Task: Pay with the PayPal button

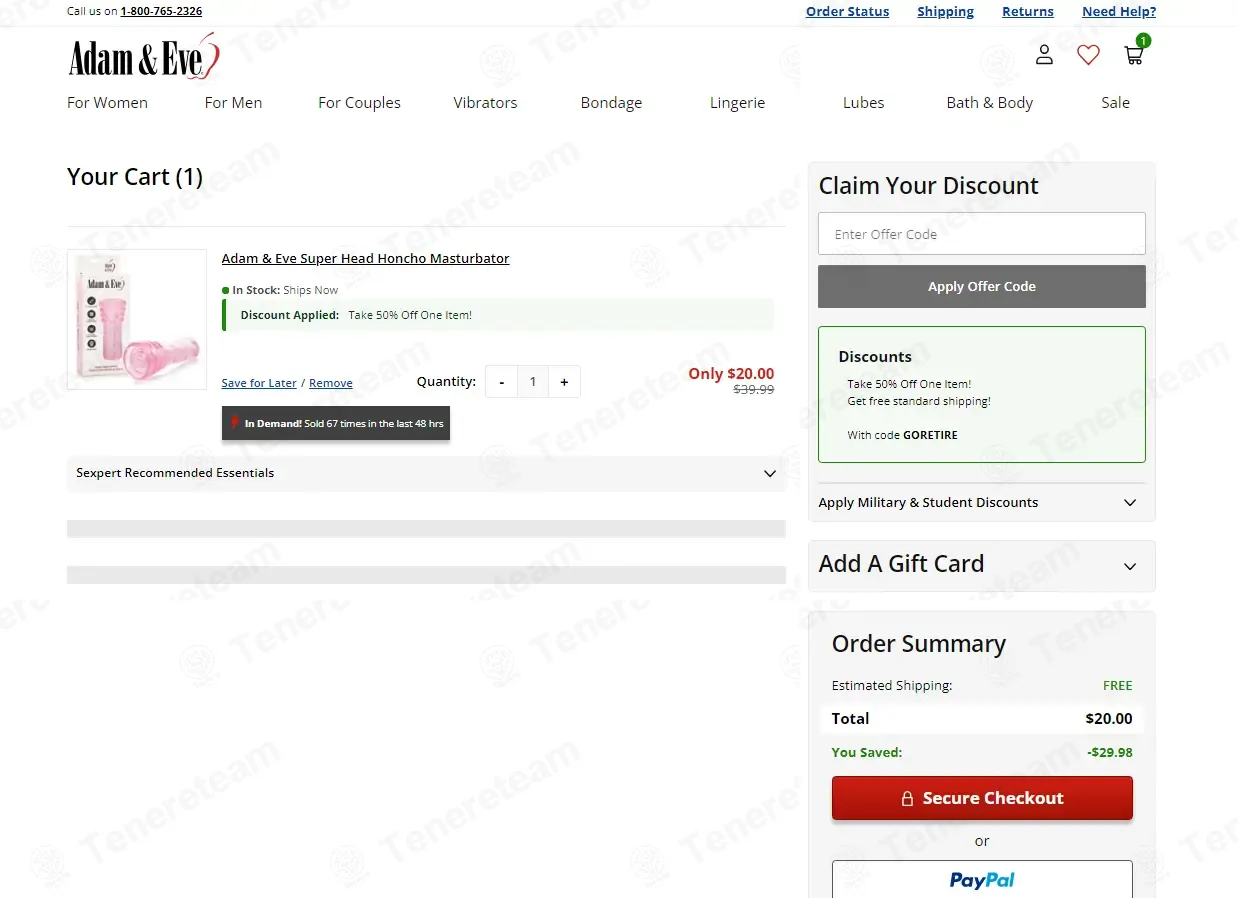Action: click(x=981, y=879)
